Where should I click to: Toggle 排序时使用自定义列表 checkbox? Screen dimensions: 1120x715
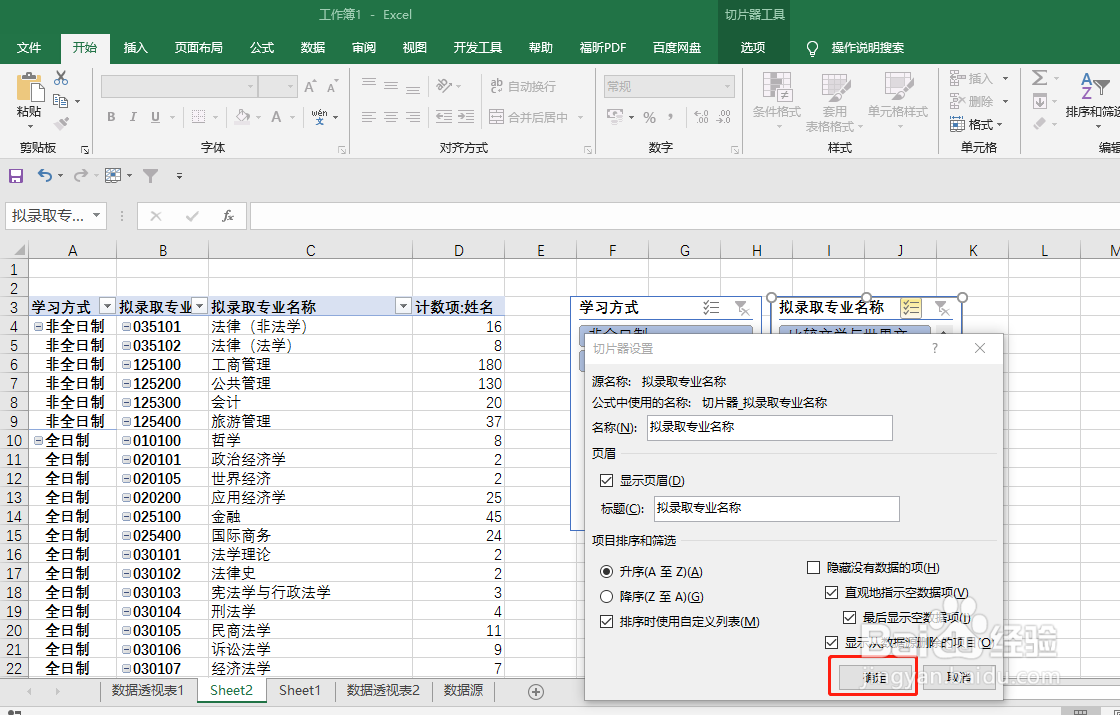coord(606,621)
